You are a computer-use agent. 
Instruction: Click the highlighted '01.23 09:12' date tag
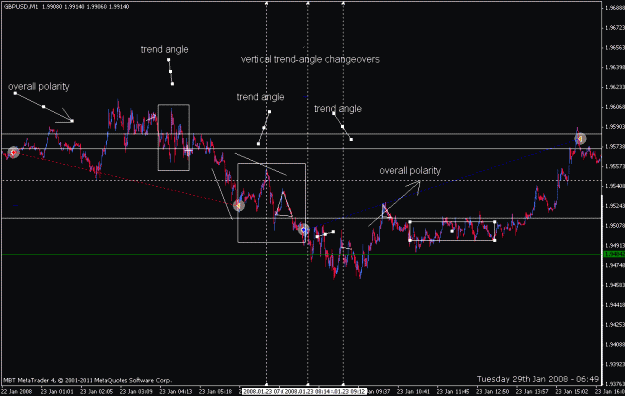[x=350, y=392]
